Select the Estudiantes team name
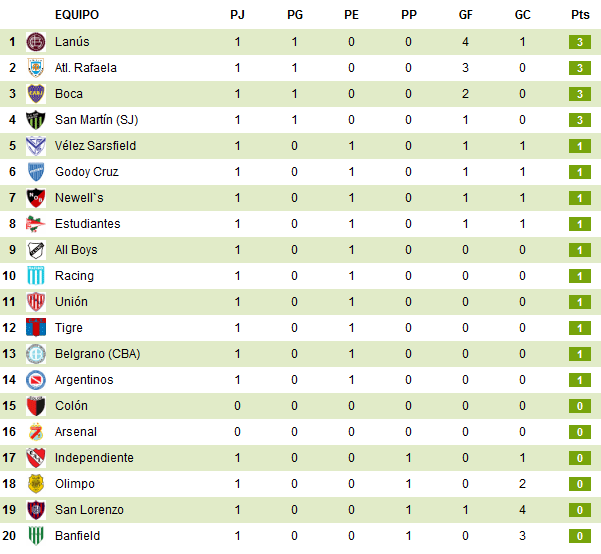The height and width of the screenshot is (554, 601). pos(88,224)
